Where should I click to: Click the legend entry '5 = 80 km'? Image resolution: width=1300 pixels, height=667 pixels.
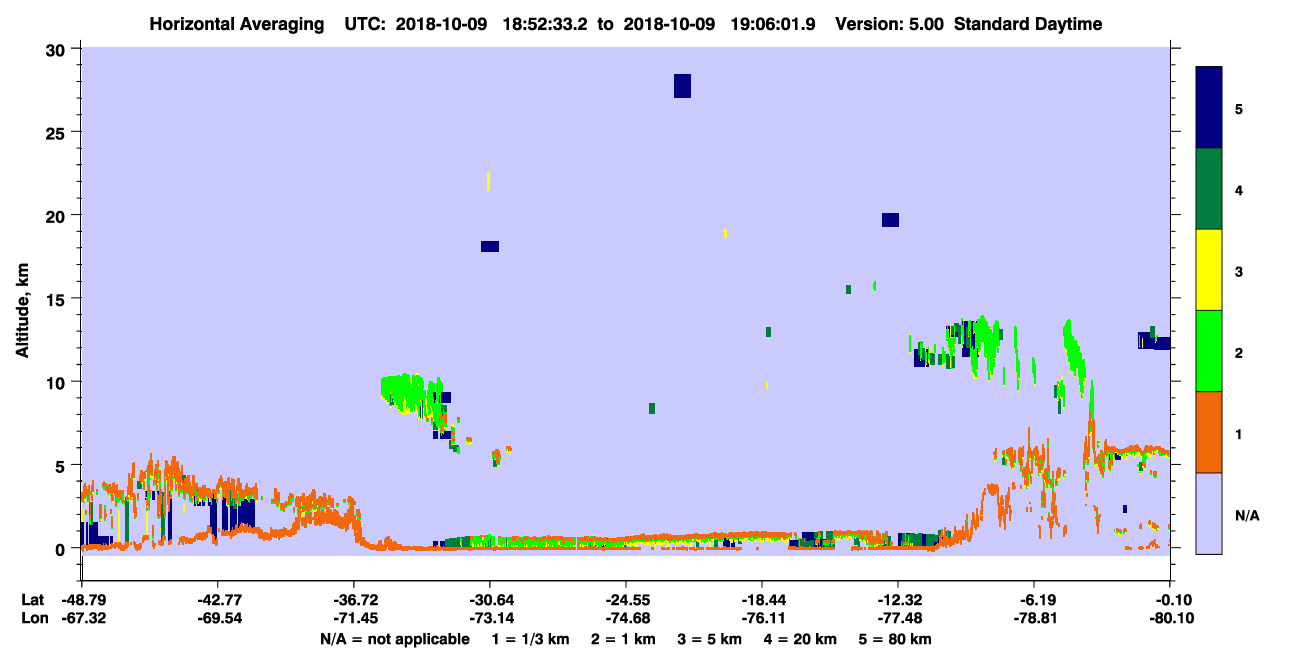tap(896, 639)
